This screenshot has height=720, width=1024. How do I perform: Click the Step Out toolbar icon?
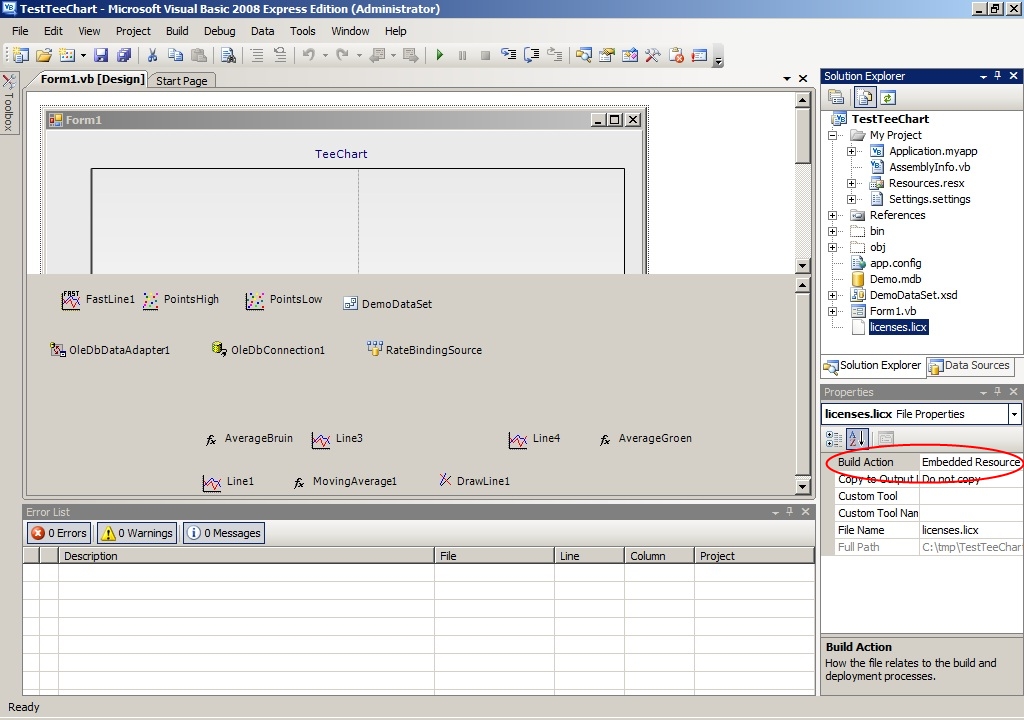coord(554,55)
